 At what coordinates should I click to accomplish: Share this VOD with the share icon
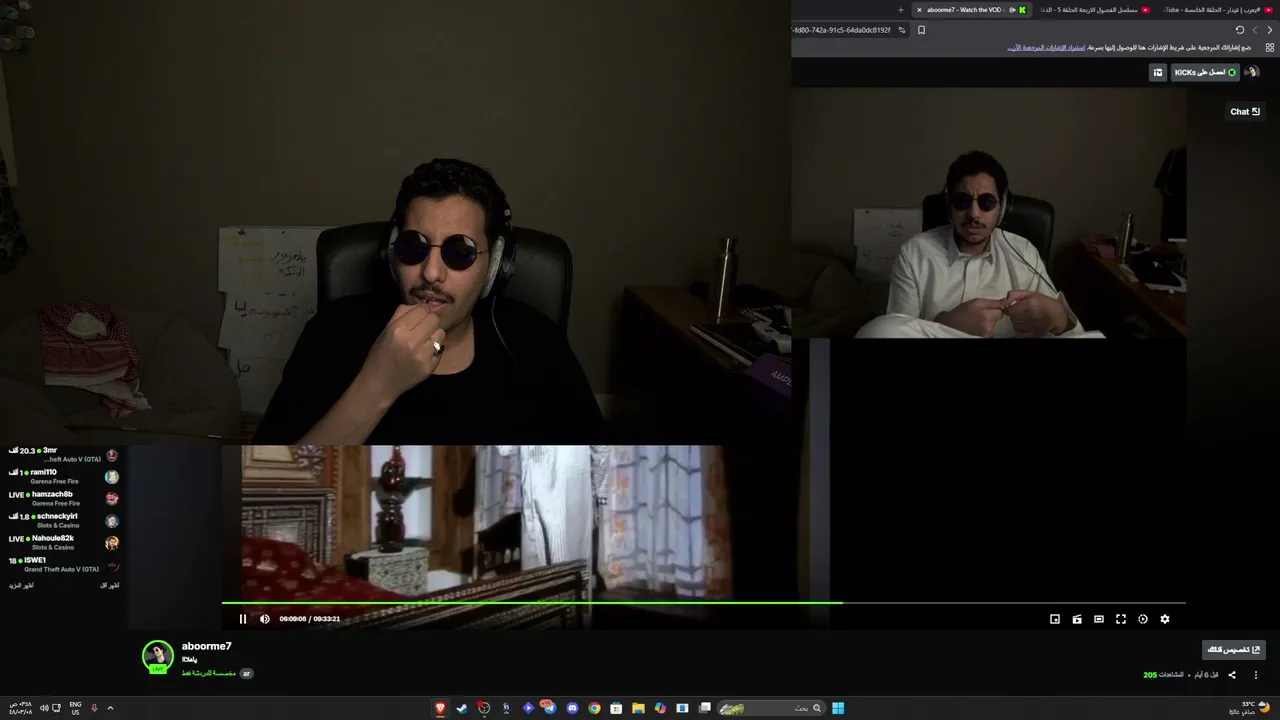(x=1232, y=675)
